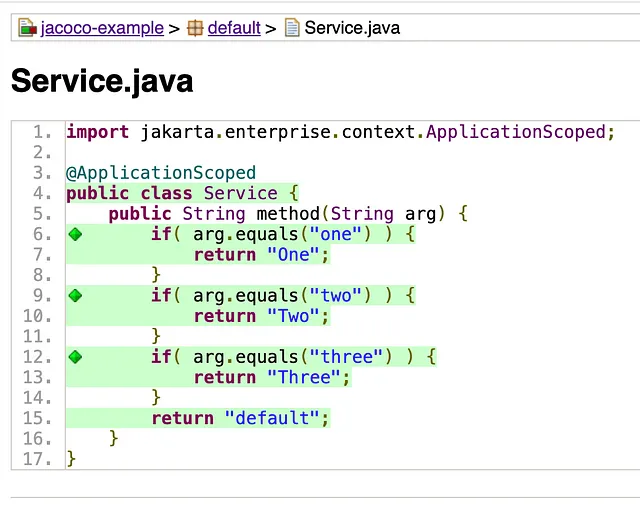The height and width of the screenshot is (508, 640).
Task: Click the return "One" statement
Action: [x=261, y=255]
